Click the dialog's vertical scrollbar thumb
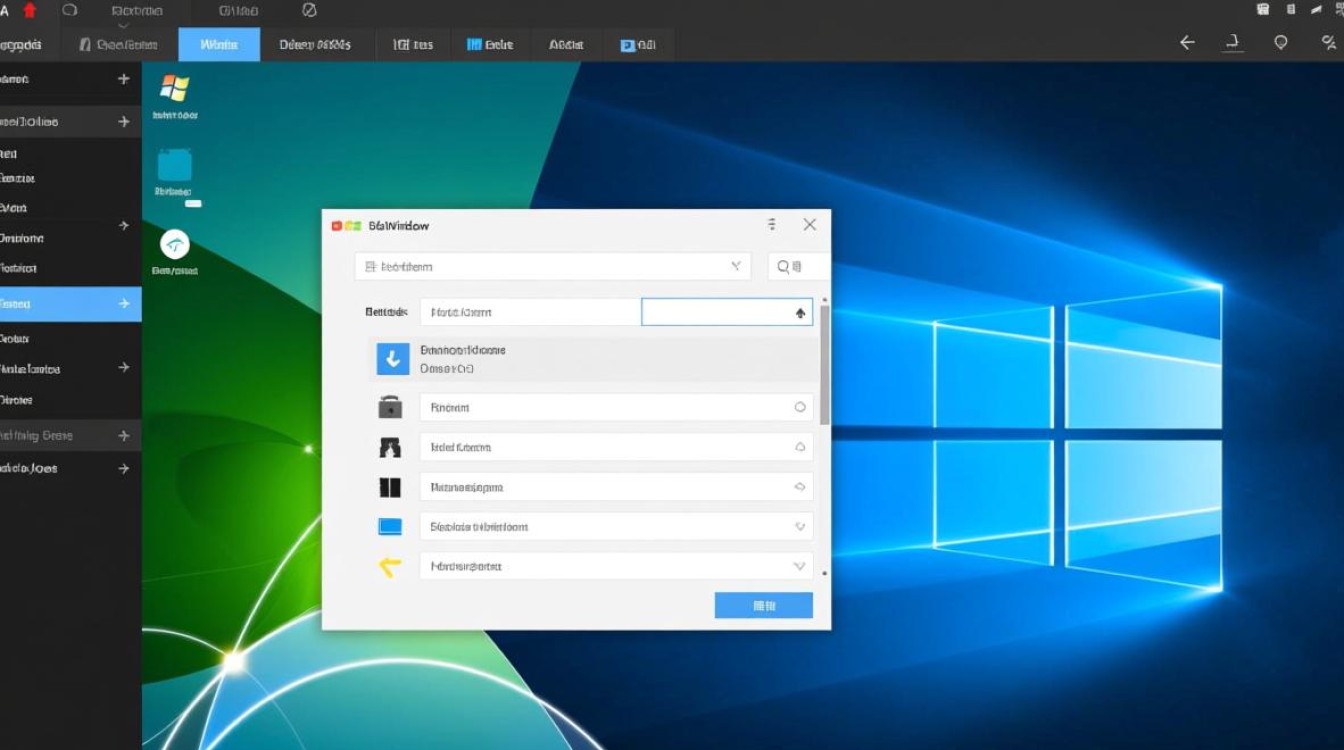The image size is (1344, 750). [824, 365]
